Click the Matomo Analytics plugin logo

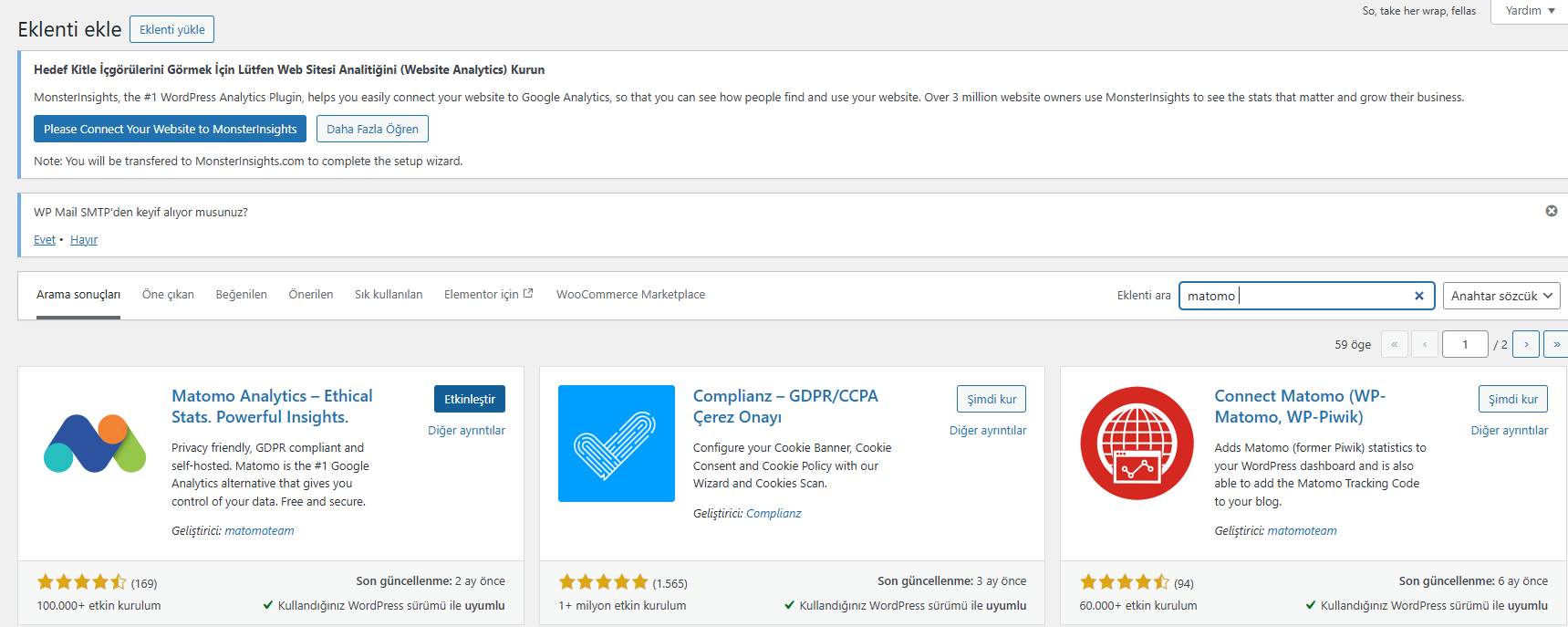95,444
